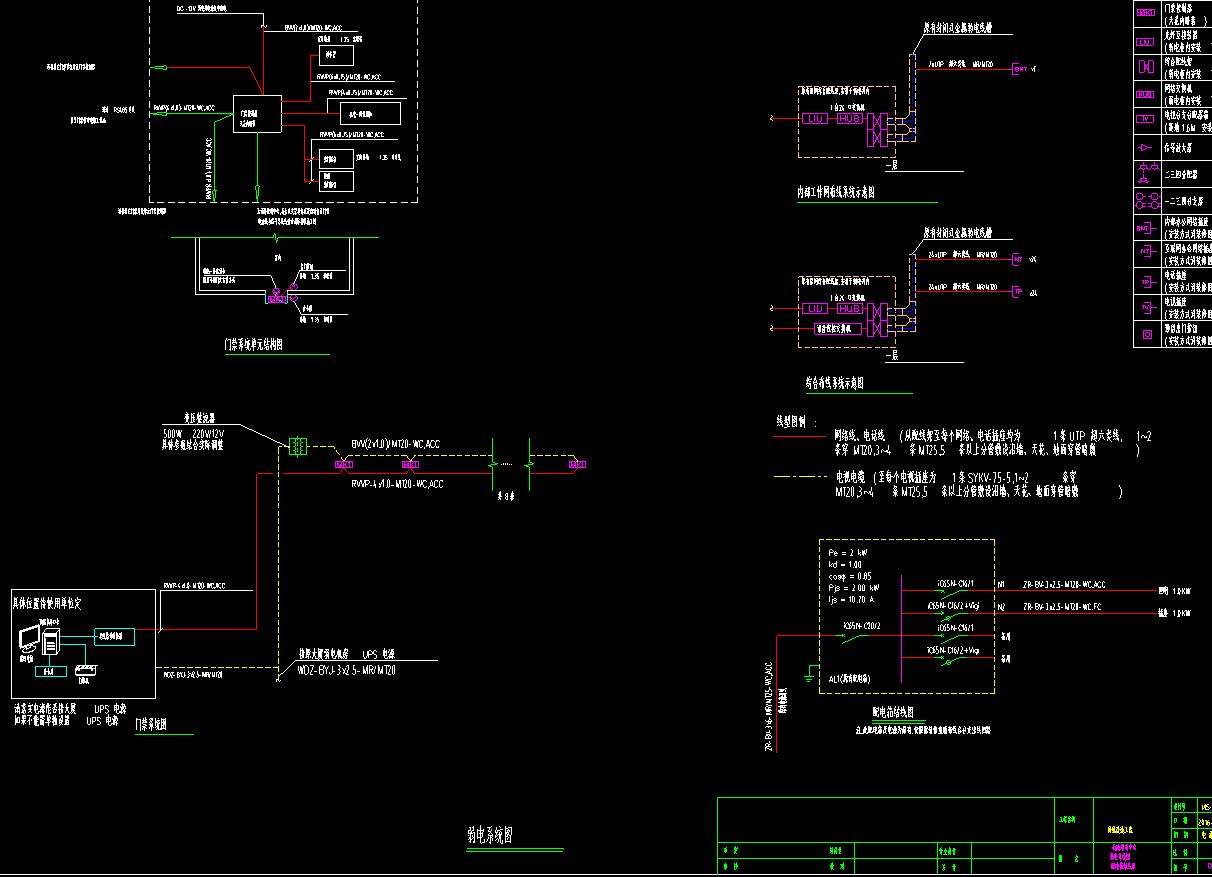The image size is (1212, 877).
Task: Click the LIU box in lower wiring diagram
Action: coord(815,309)
